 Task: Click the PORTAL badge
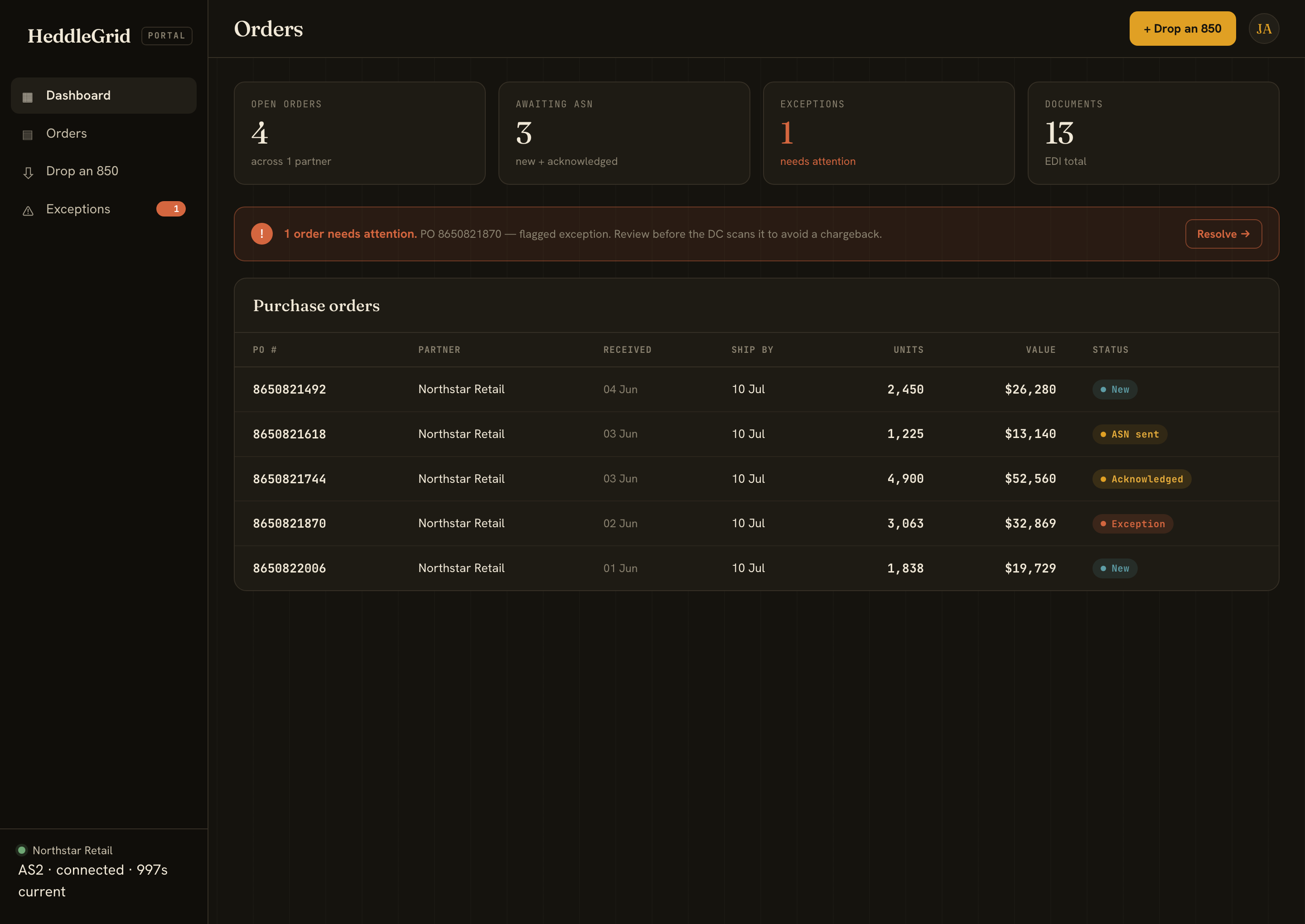(x=167, y=35)
